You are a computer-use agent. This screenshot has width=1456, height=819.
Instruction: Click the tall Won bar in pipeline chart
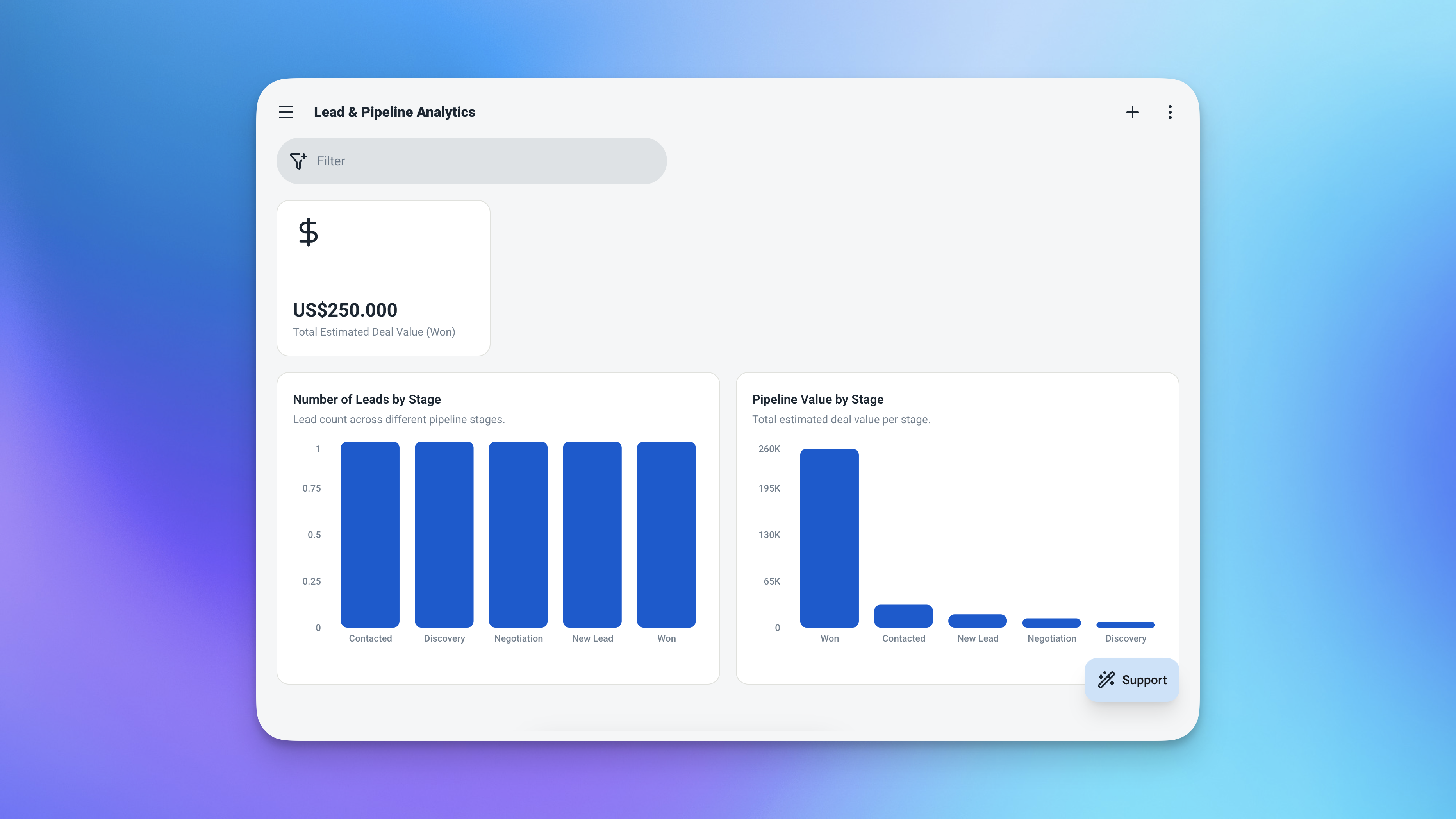[829, 537]
